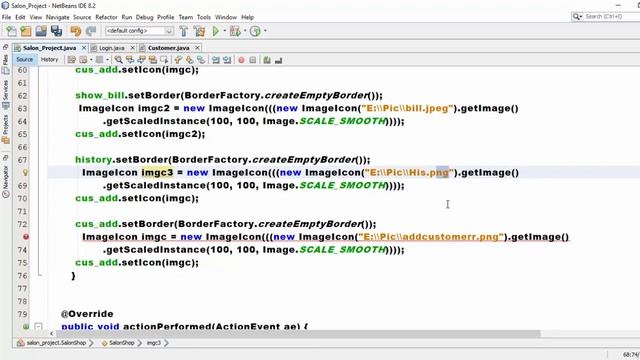Open the Run Project dropdown arrow
Viewport: 640px width, 360px height.
tap(224, 31)
